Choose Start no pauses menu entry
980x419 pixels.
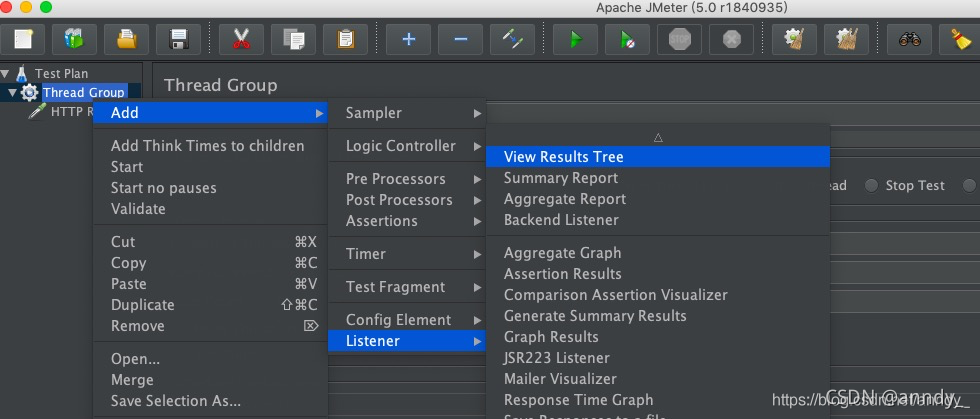(210, 188)
